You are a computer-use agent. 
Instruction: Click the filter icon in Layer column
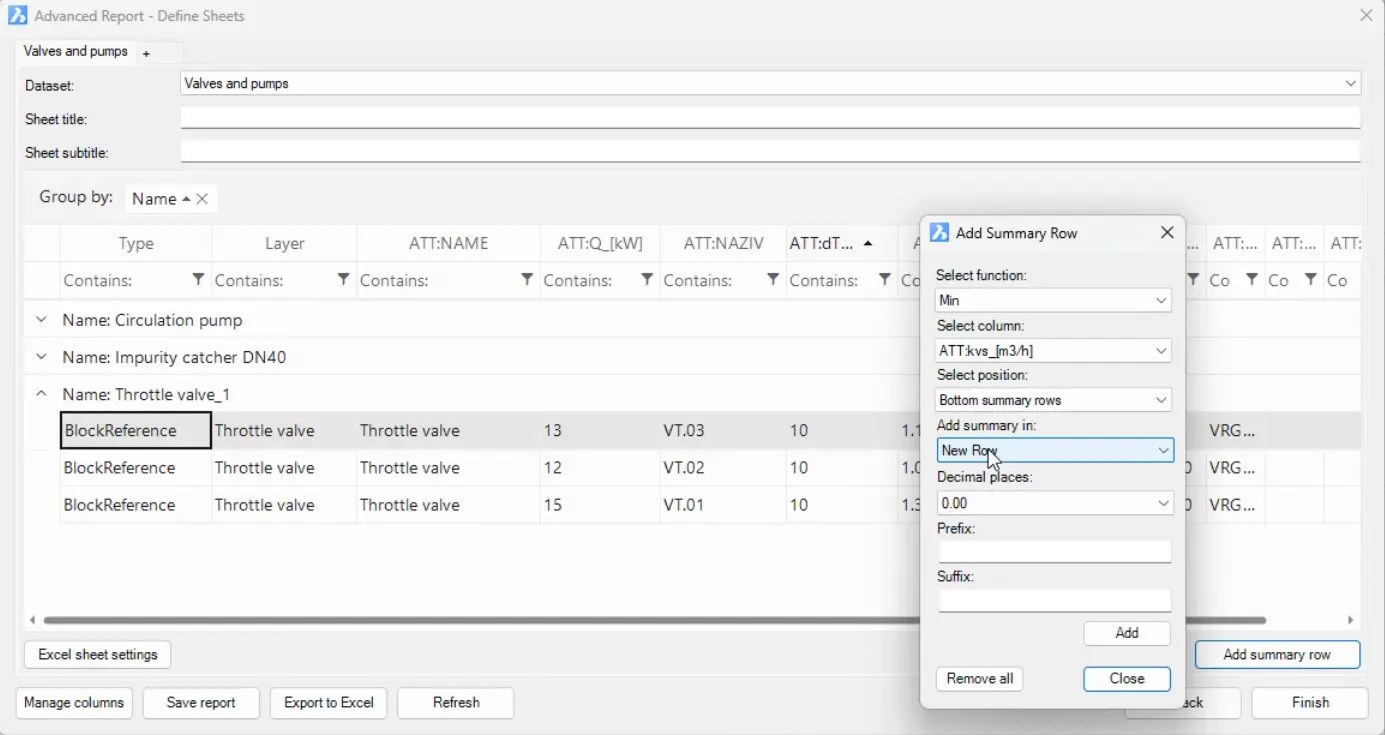[343, 280]
